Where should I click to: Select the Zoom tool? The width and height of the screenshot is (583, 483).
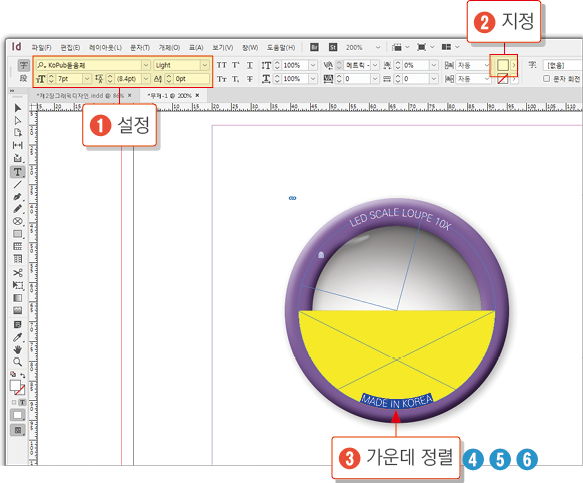point(17,362)
